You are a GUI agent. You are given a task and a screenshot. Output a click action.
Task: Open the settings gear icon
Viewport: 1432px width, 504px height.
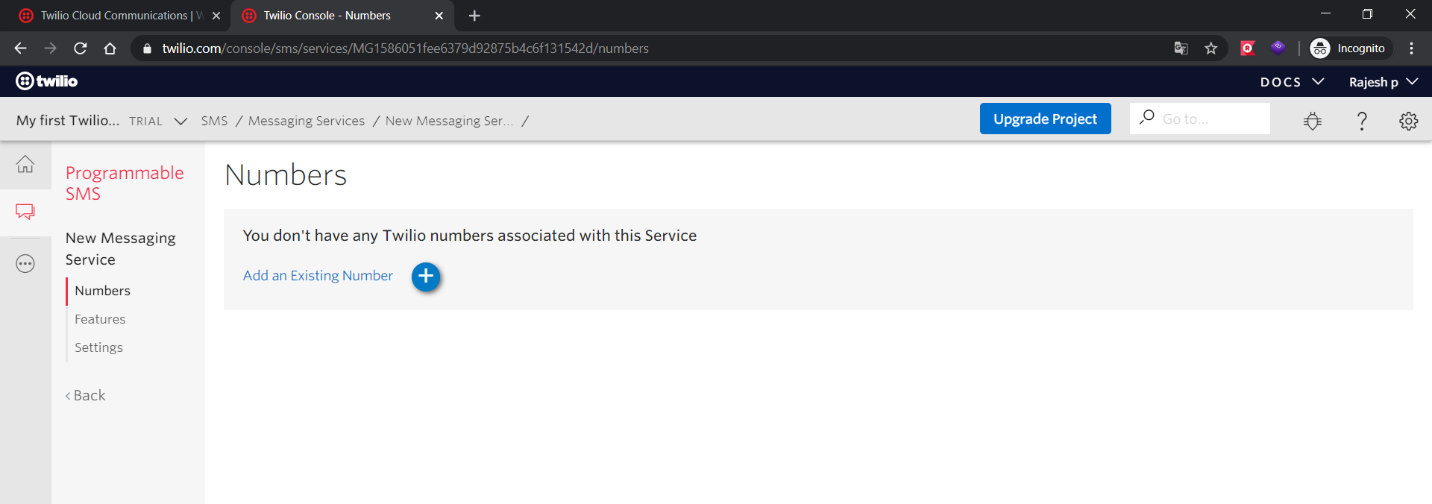coord(1408,120)
